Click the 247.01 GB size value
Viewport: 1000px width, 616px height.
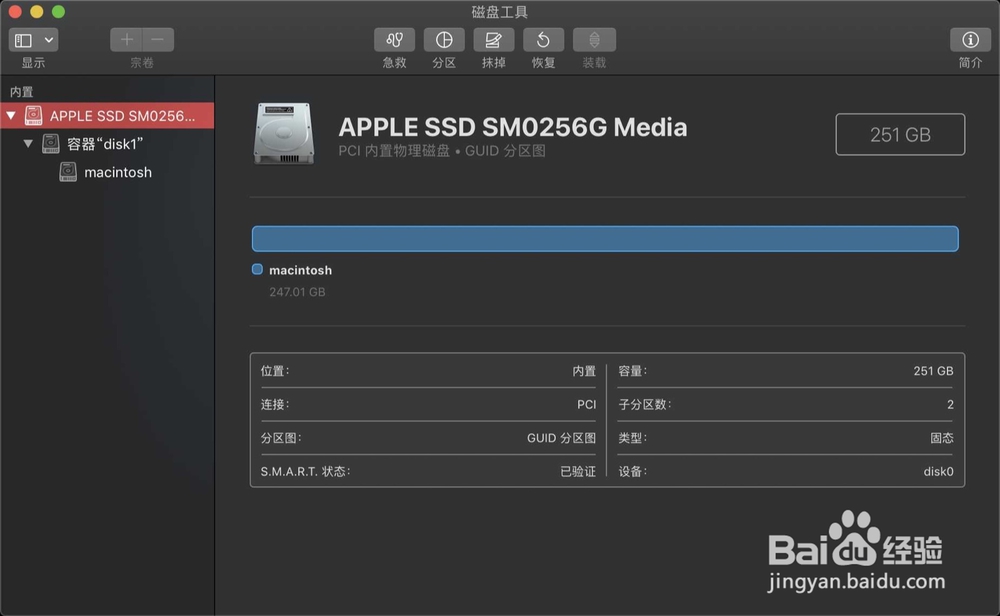click(x=297, y=292)
